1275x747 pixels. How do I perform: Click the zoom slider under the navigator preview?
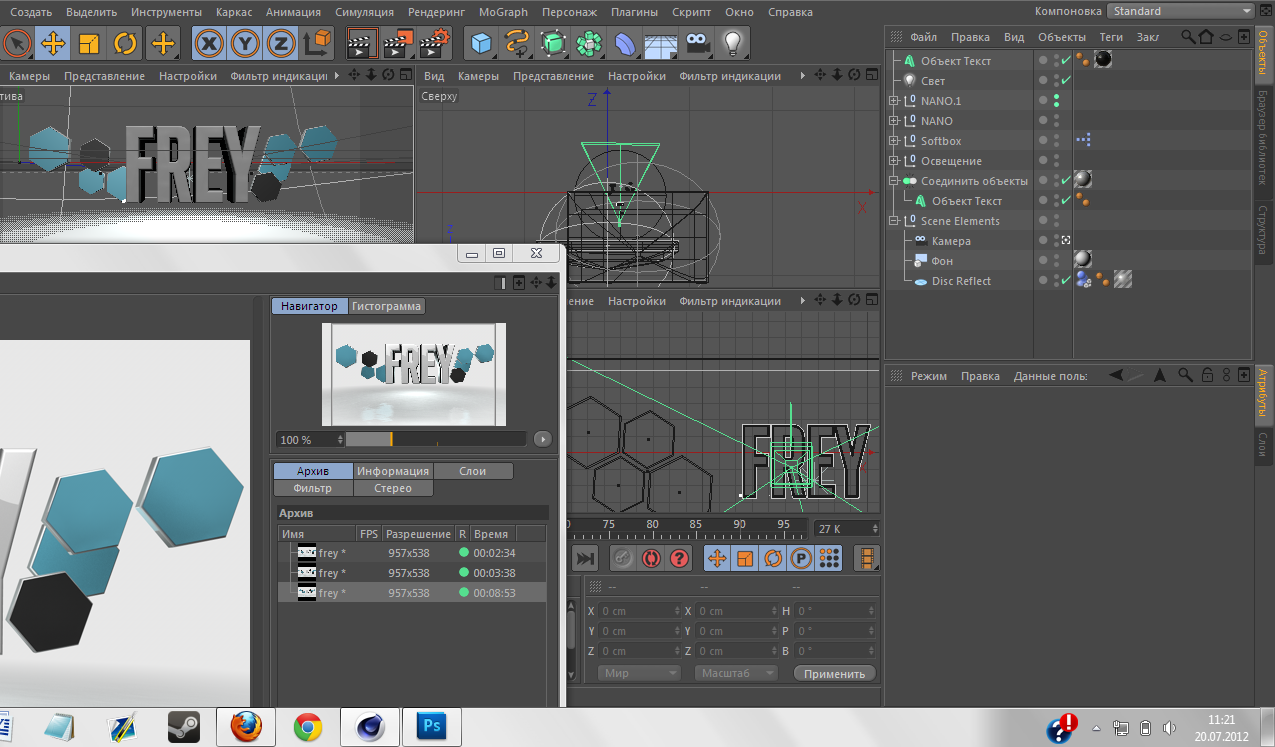tap(435, 439)
